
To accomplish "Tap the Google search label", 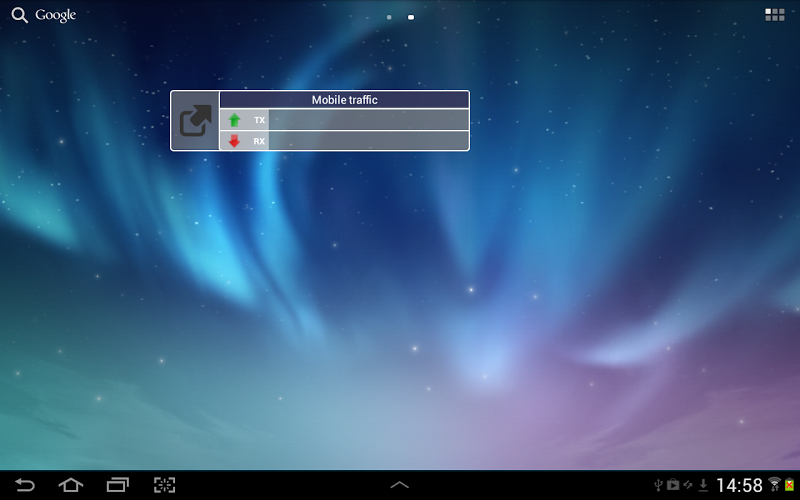I will point(56,15).
